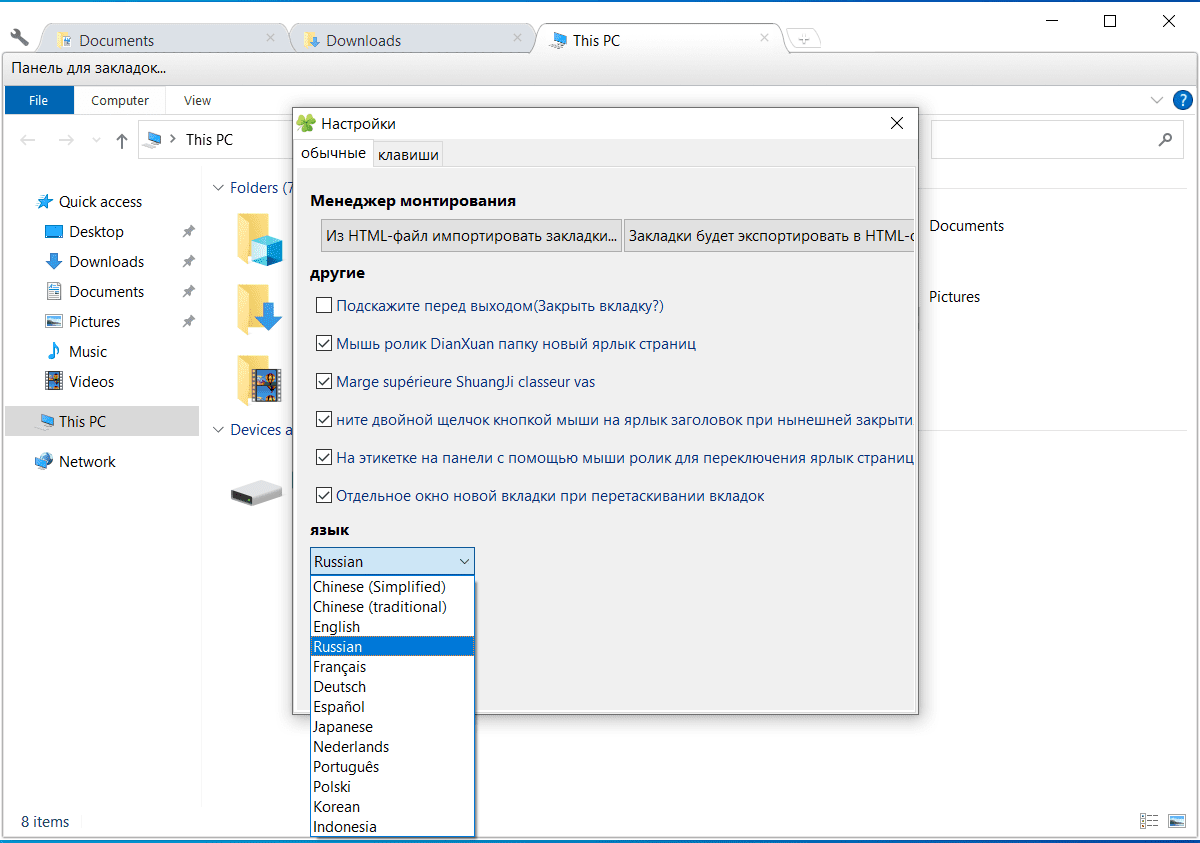Collapse the Russian language combo box
The image size is (1200, 843).
pos(392,562)
